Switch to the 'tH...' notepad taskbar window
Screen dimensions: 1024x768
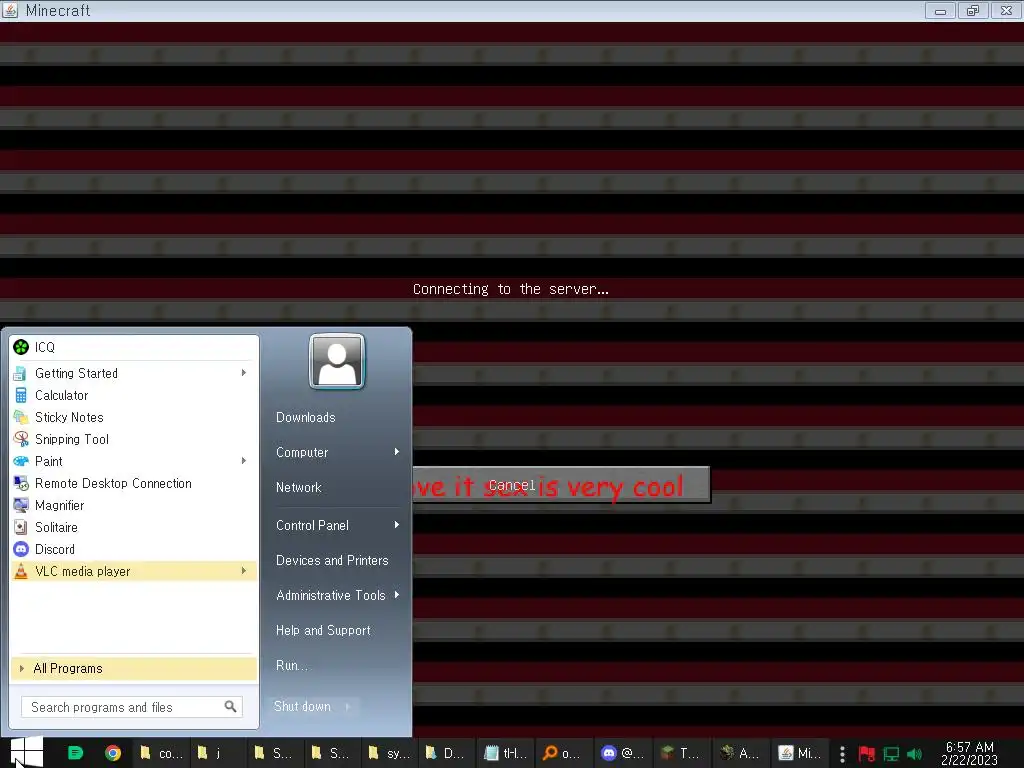pyautogui.click(x=505, y=753)
